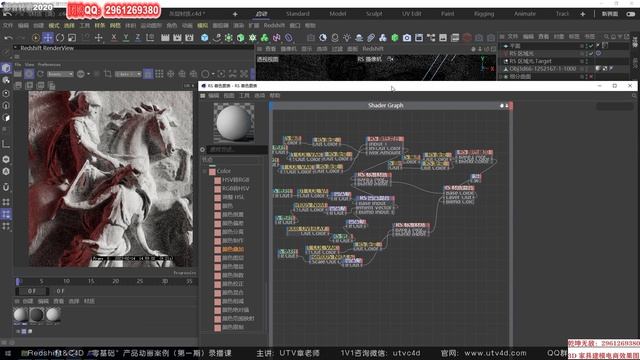Open the Auto zoom dropdown in RenderView
This screenshot has width=640, height=360.
(128, 74)
